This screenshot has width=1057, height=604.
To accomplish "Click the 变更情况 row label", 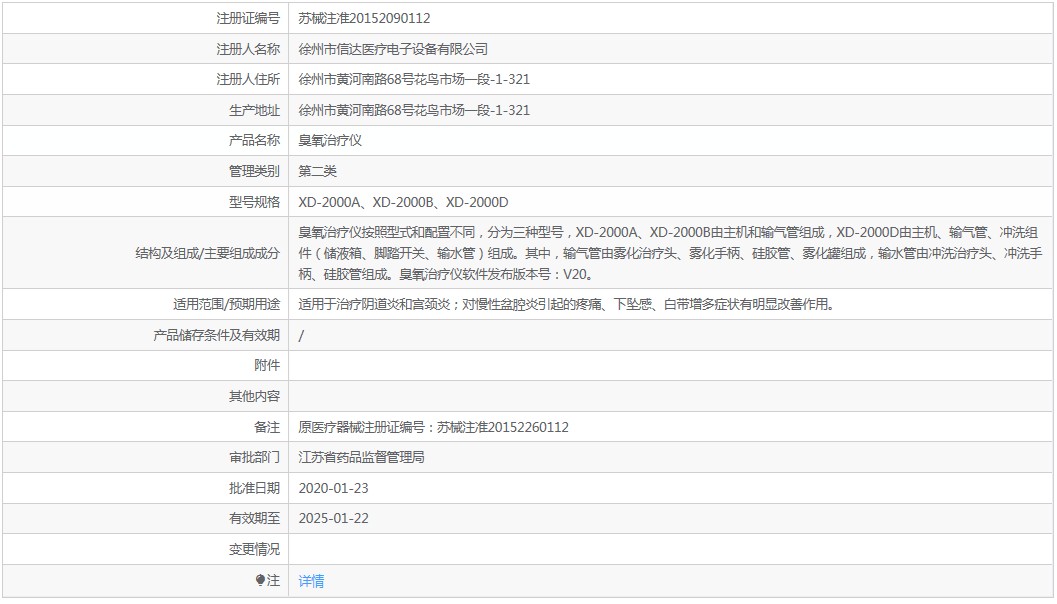I will (254, 549).
